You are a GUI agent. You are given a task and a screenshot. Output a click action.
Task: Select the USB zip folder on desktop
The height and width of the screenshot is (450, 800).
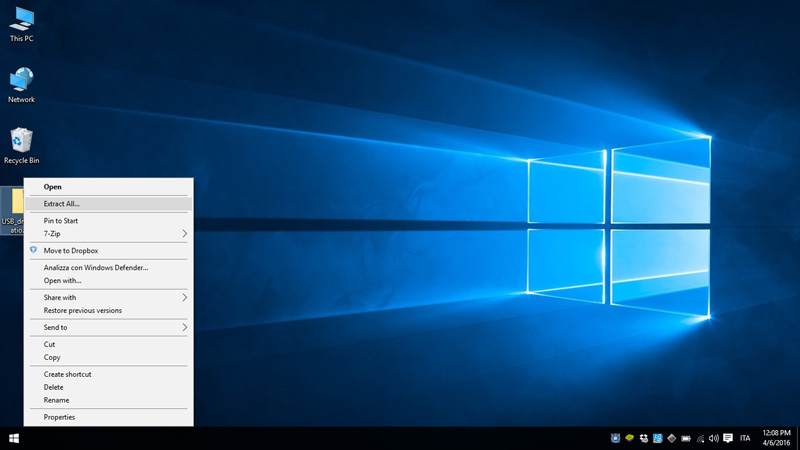point(12,211)
